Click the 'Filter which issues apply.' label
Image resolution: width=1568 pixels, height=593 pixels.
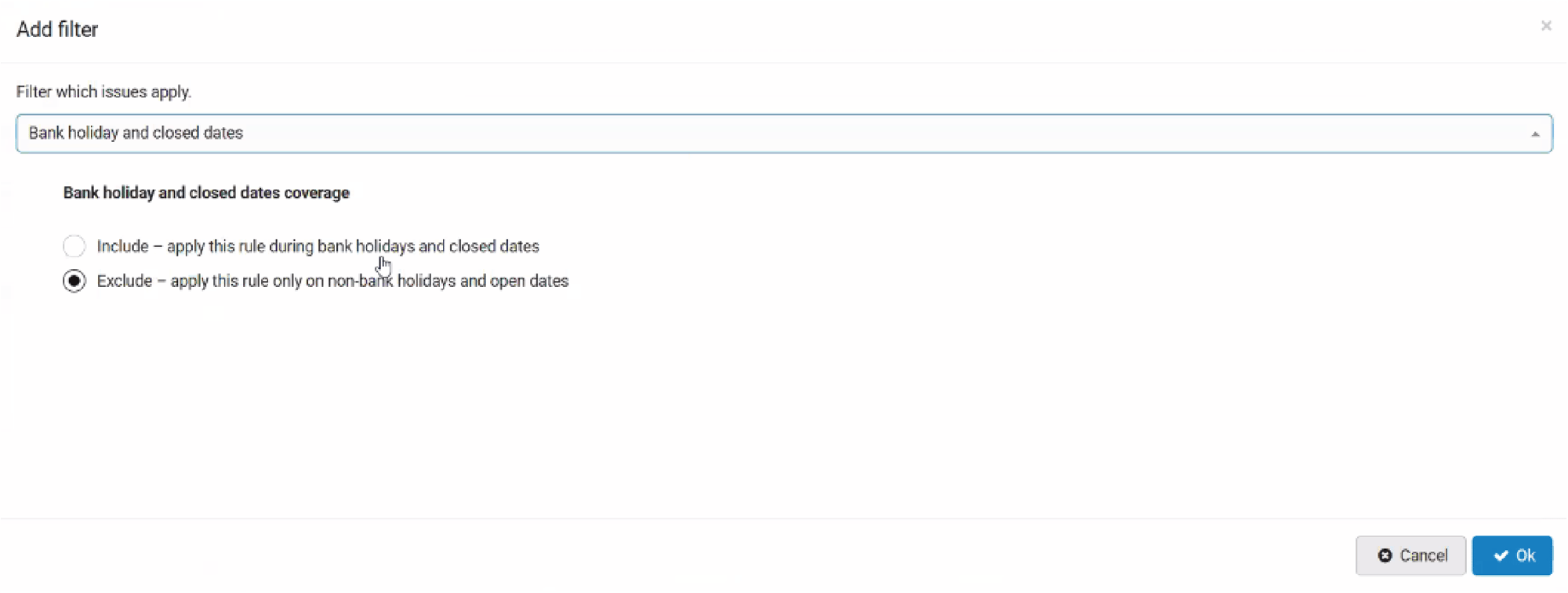(x=103, y=92)
